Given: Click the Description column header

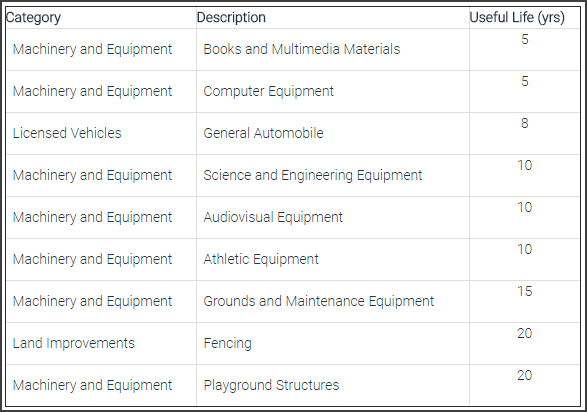Looking at the screenshot, I should (231, 18).
